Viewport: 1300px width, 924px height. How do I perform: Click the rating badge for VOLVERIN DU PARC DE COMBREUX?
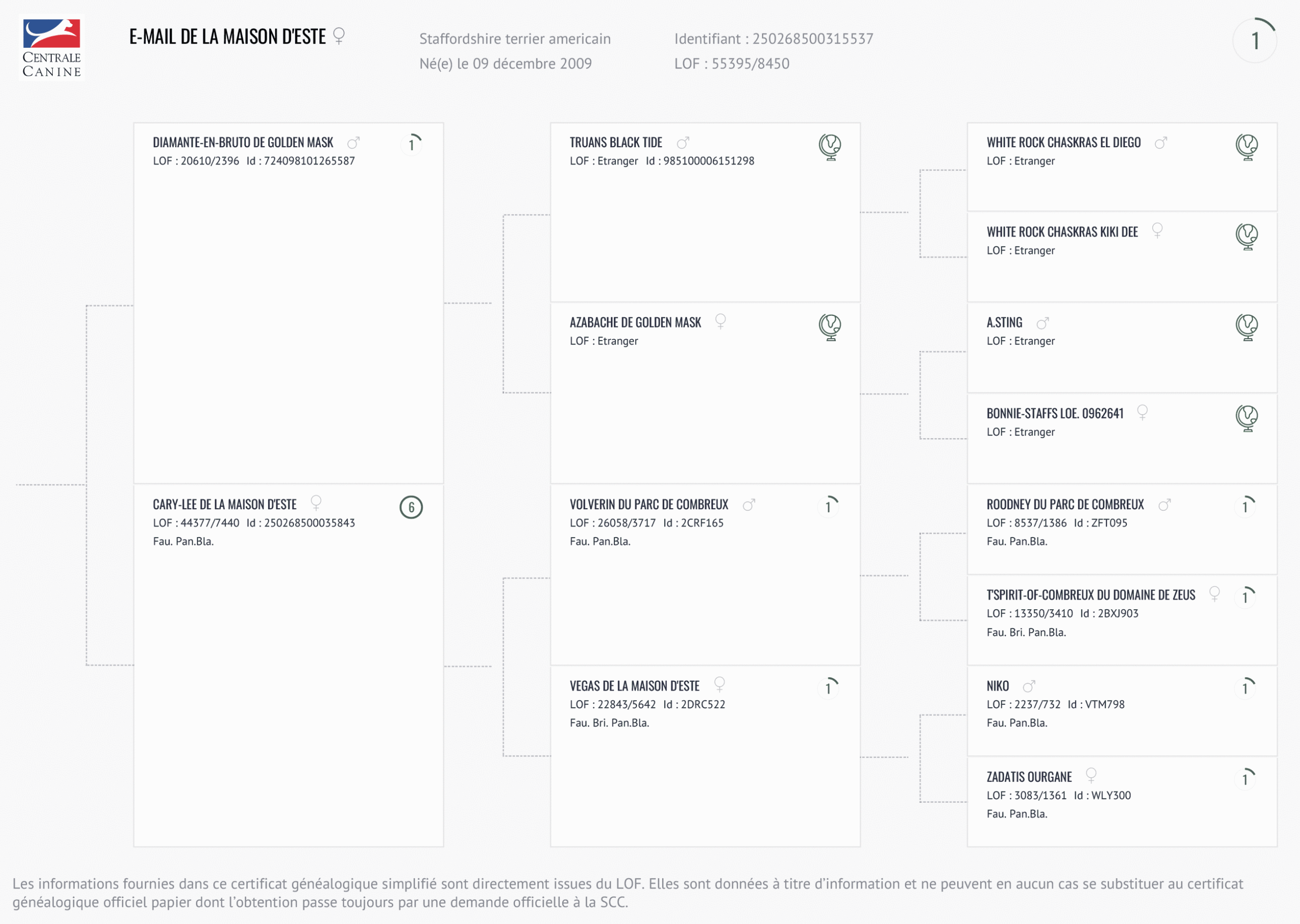click(x=828, y=506)
